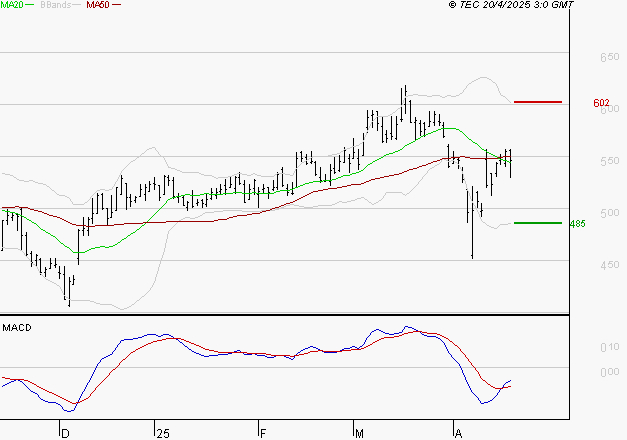Select the green support line at 486
This screenshot has width=627, height=440.
(x=536, y=223)
